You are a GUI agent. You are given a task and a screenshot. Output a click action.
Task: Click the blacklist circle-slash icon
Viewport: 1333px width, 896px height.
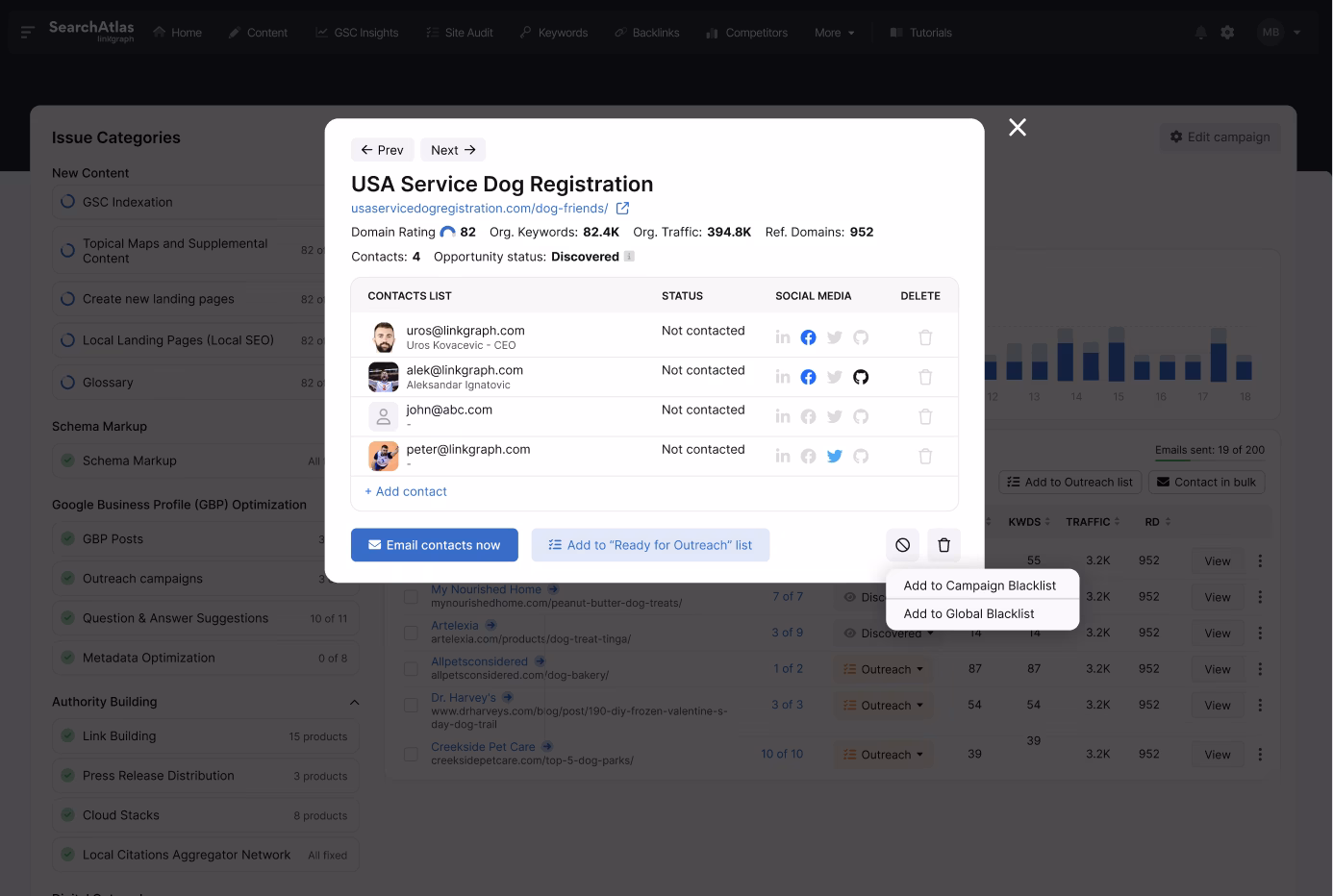902,545
